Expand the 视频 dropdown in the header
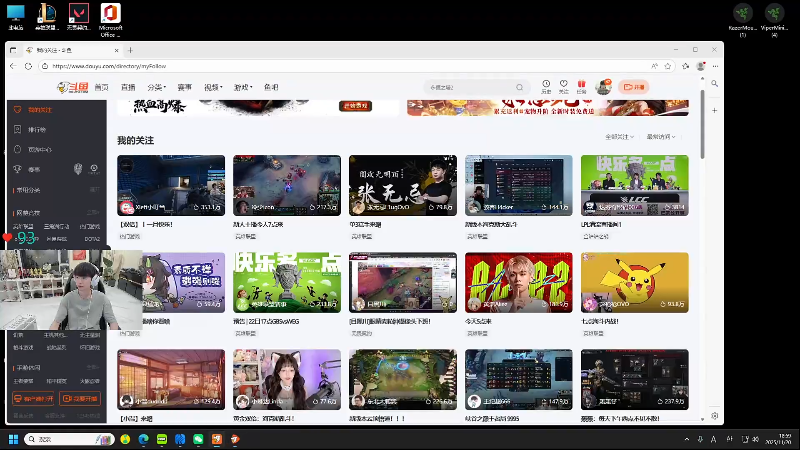The image size is (800, 450). pos(213,87)
